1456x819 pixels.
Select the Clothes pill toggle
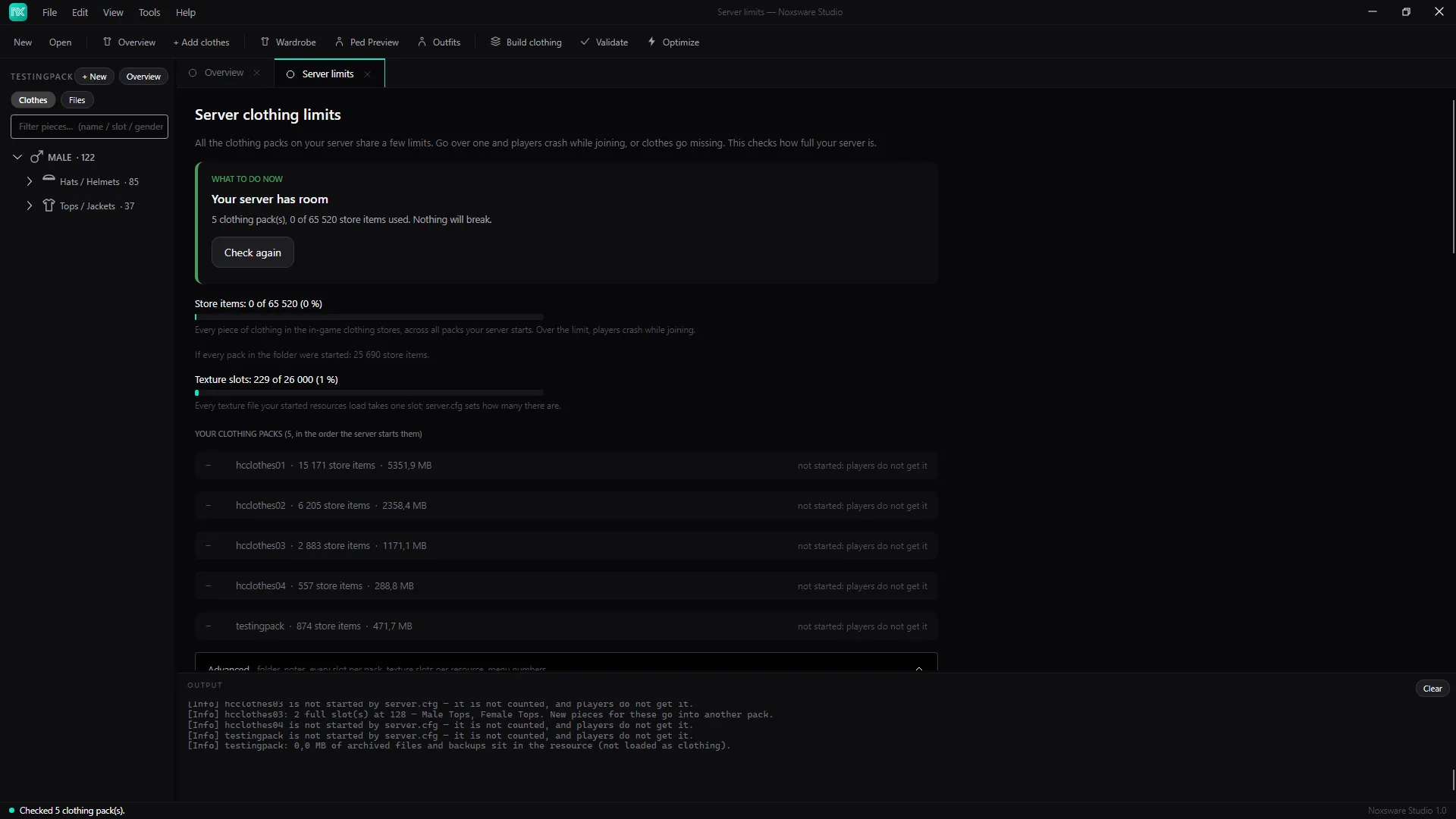pos(33,100)
